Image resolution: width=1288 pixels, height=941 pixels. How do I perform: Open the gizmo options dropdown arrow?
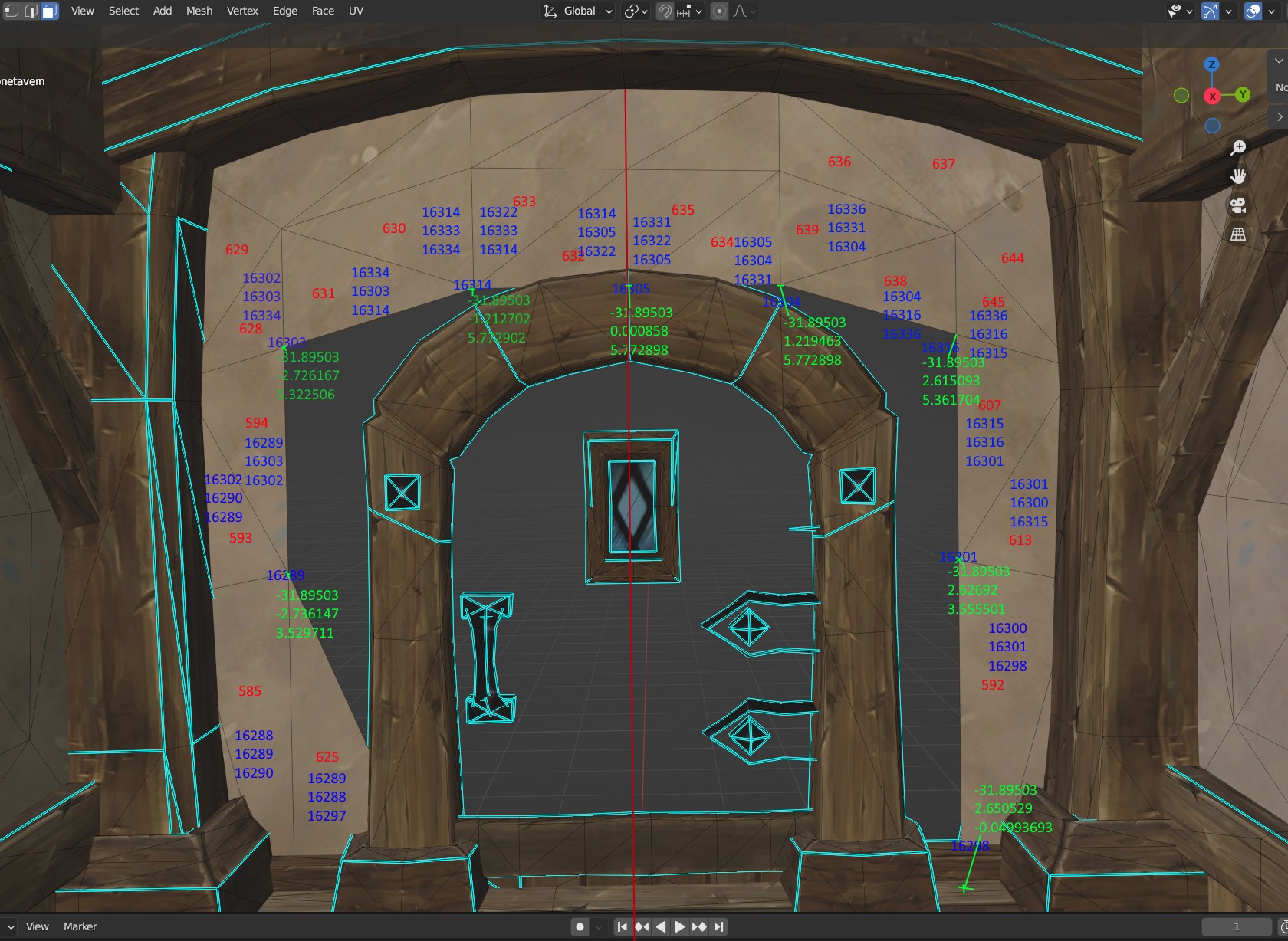(1228, 11)
